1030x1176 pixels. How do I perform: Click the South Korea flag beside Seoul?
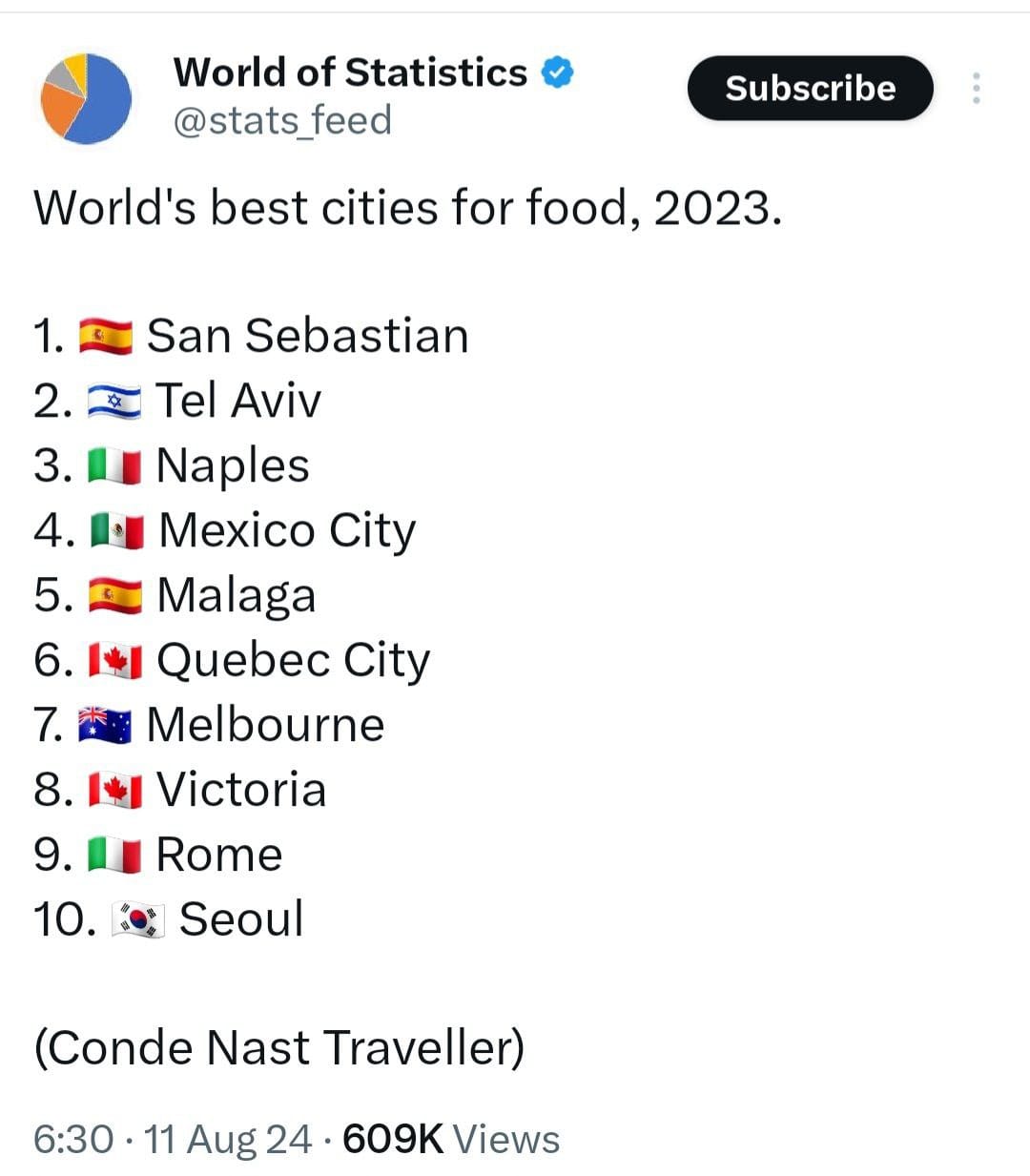[x=138, y=920]
